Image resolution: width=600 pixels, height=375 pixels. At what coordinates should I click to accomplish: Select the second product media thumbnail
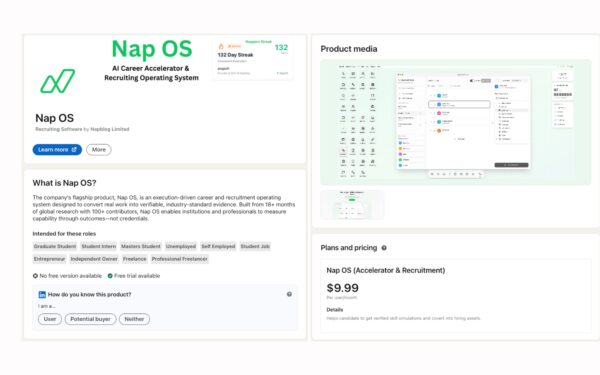point(352,205)
